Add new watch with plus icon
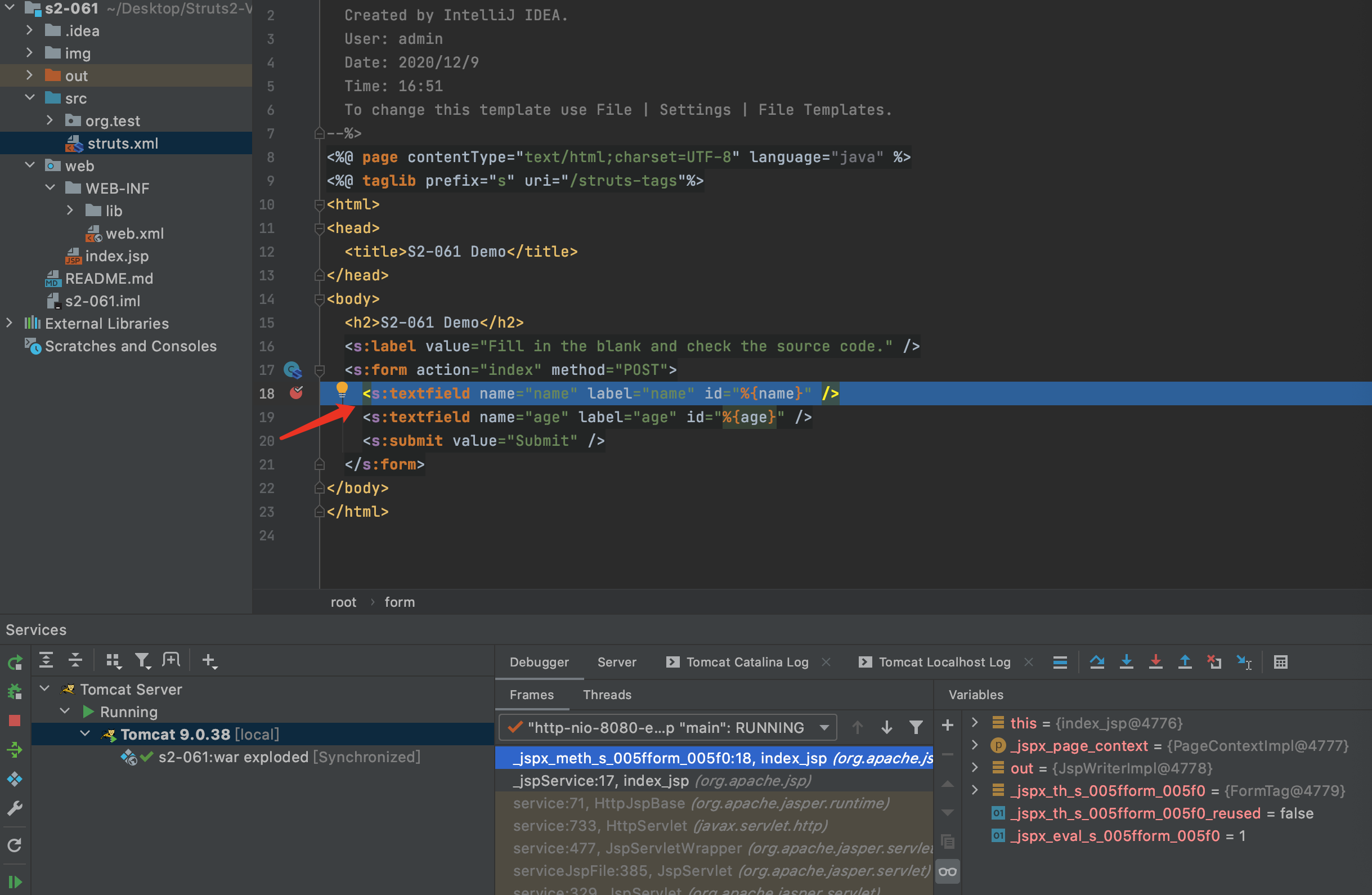This screenshot has height=895, width=1372. 947,726
